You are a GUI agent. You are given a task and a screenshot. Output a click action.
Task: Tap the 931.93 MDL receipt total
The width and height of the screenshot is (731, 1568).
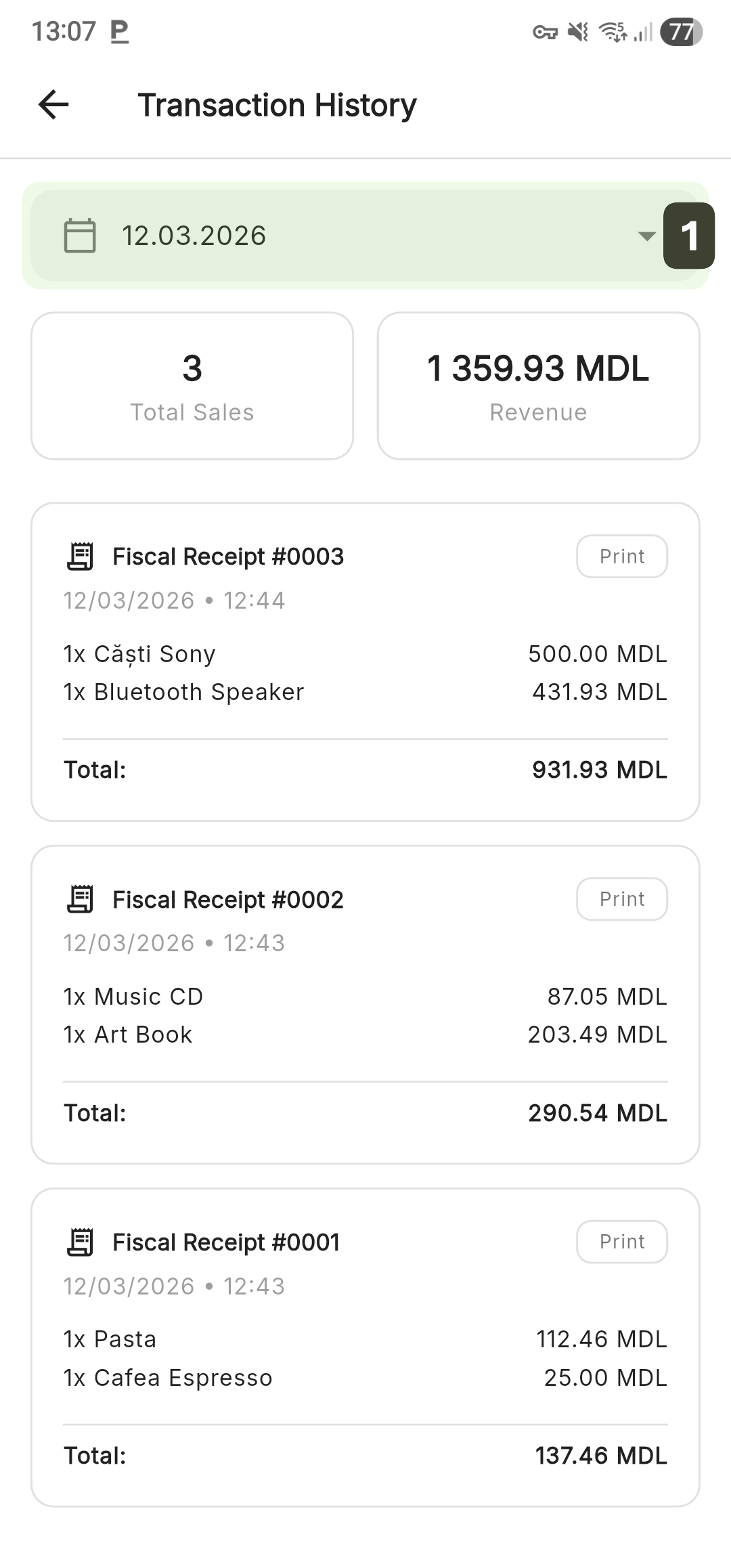(x=599, y=770)
